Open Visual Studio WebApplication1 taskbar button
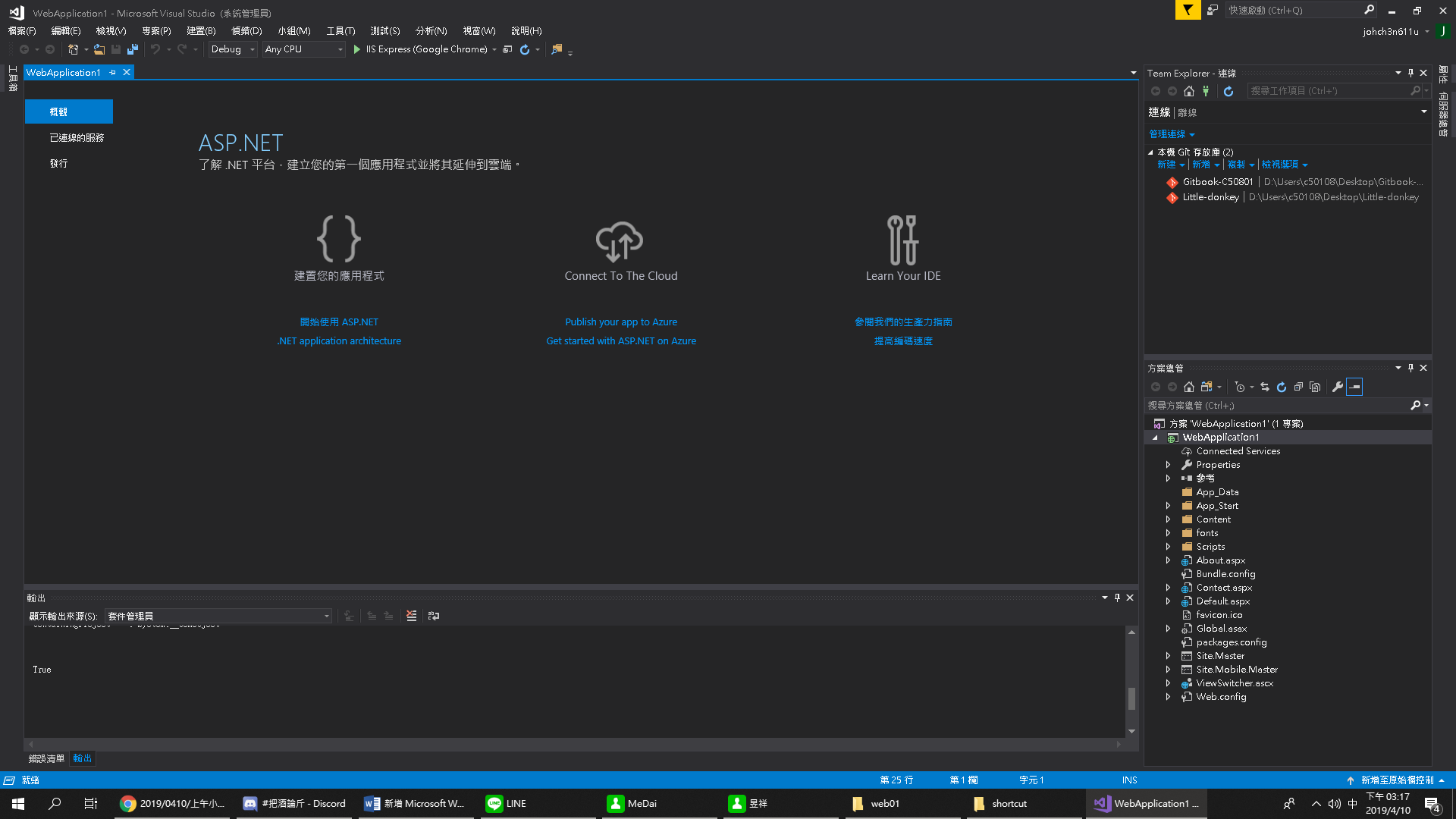 click(1147, 804)
